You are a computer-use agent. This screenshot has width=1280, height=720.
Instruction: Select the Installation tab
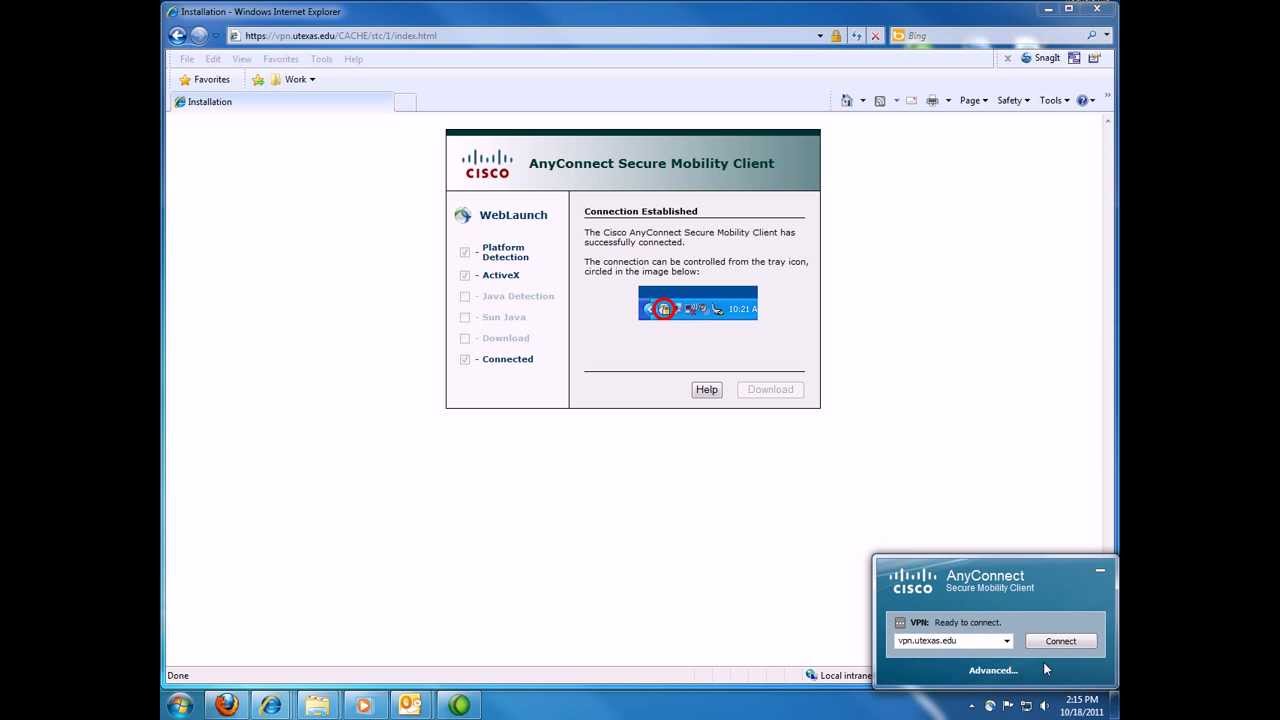pyautogui.click(x=282, y=102)
